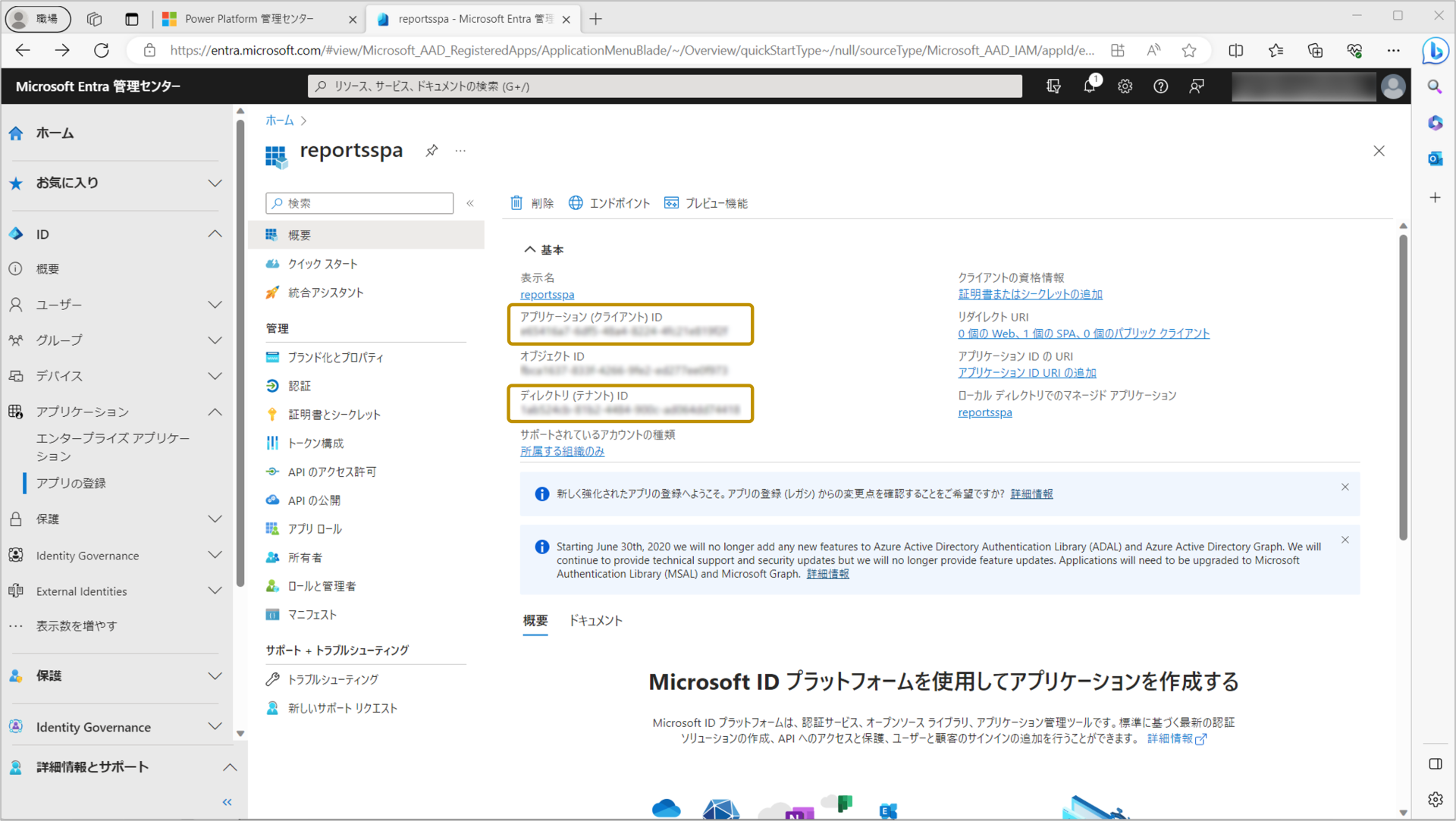
Task: Click the ホーム breadcrumb link
Action: click(x=279, y=121)
